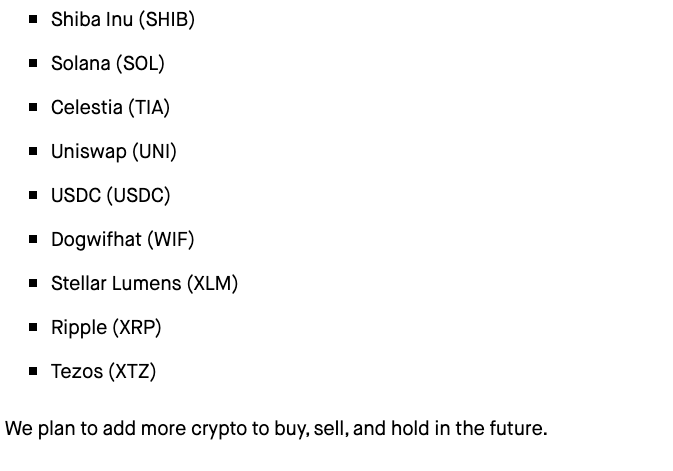This screenshot has height=471, width=673.
Task: Click the square bullet before USDC
Action: pyautogui.click(x=34, y=195)
